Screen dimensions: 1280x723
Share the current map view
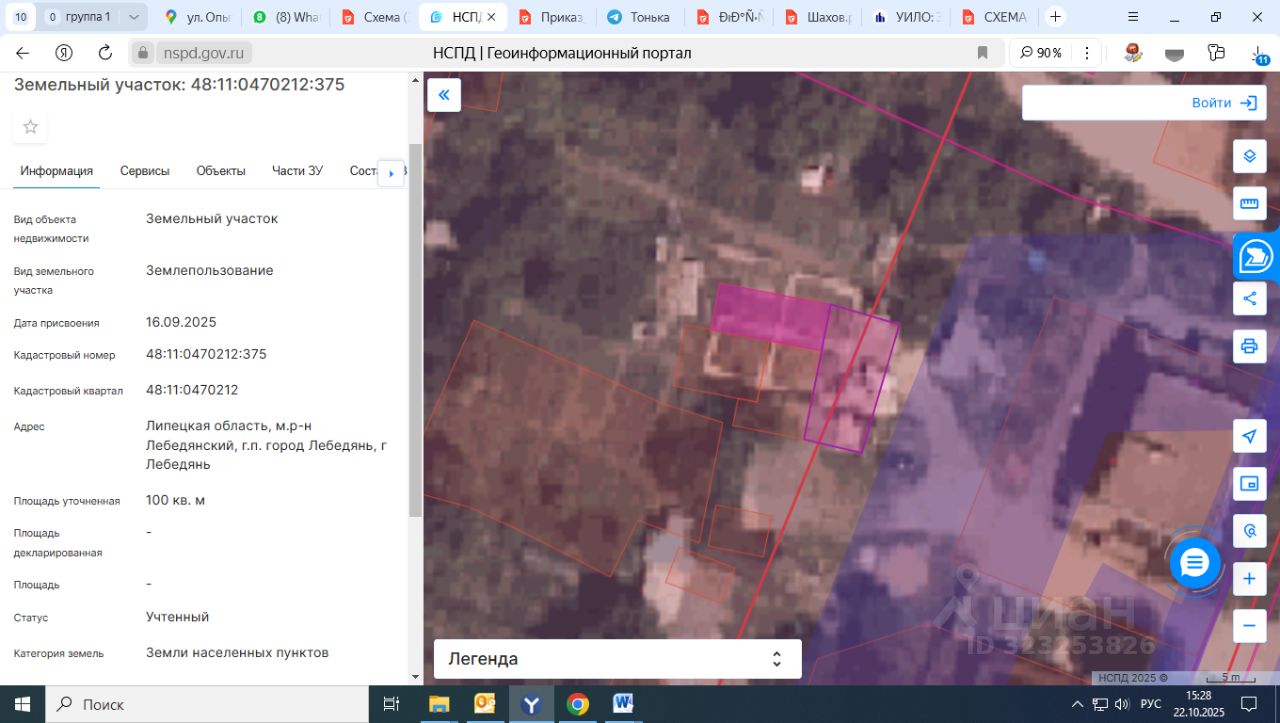point(1249,298)
